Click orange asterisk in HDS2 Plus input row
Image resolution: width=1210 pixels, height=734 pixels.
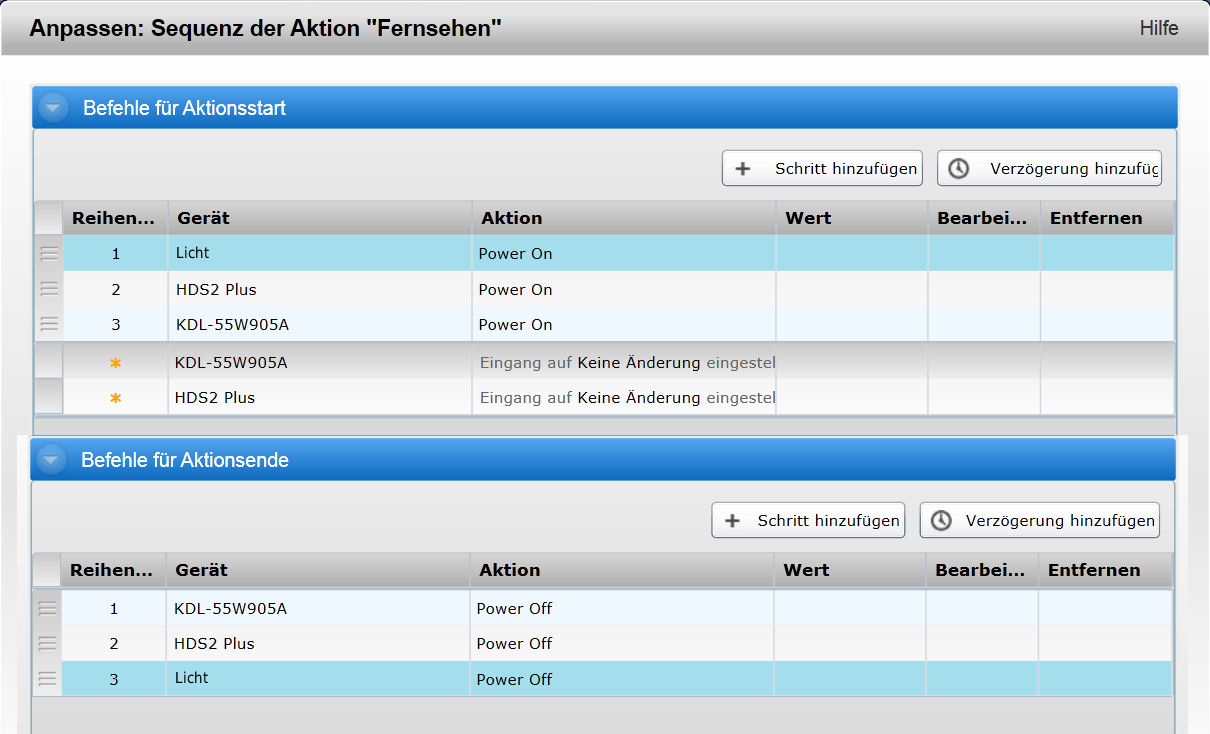coord(115,399)
